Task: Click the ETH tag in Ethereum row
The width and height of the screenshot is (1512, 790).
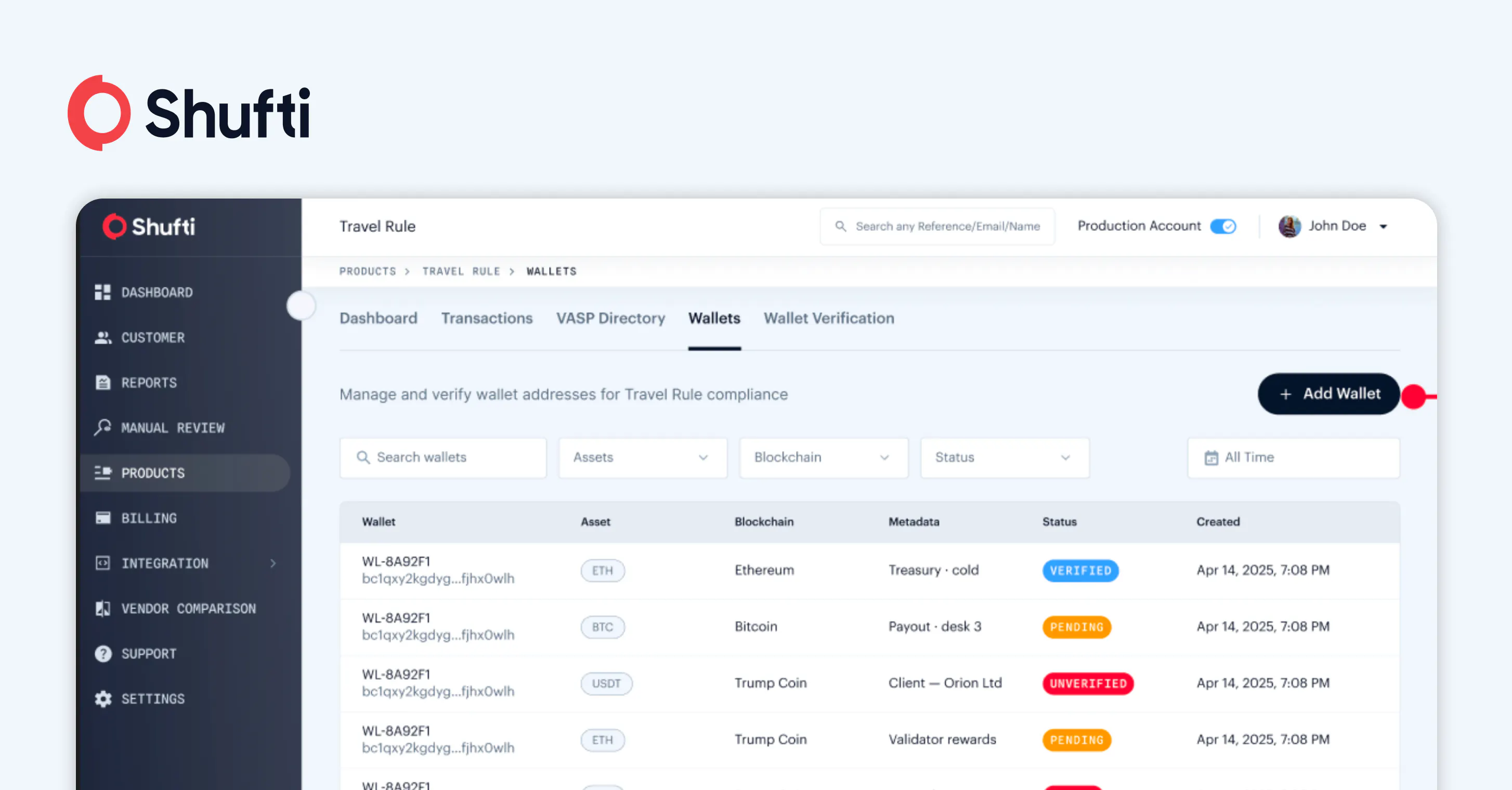Action: (603, 571)
